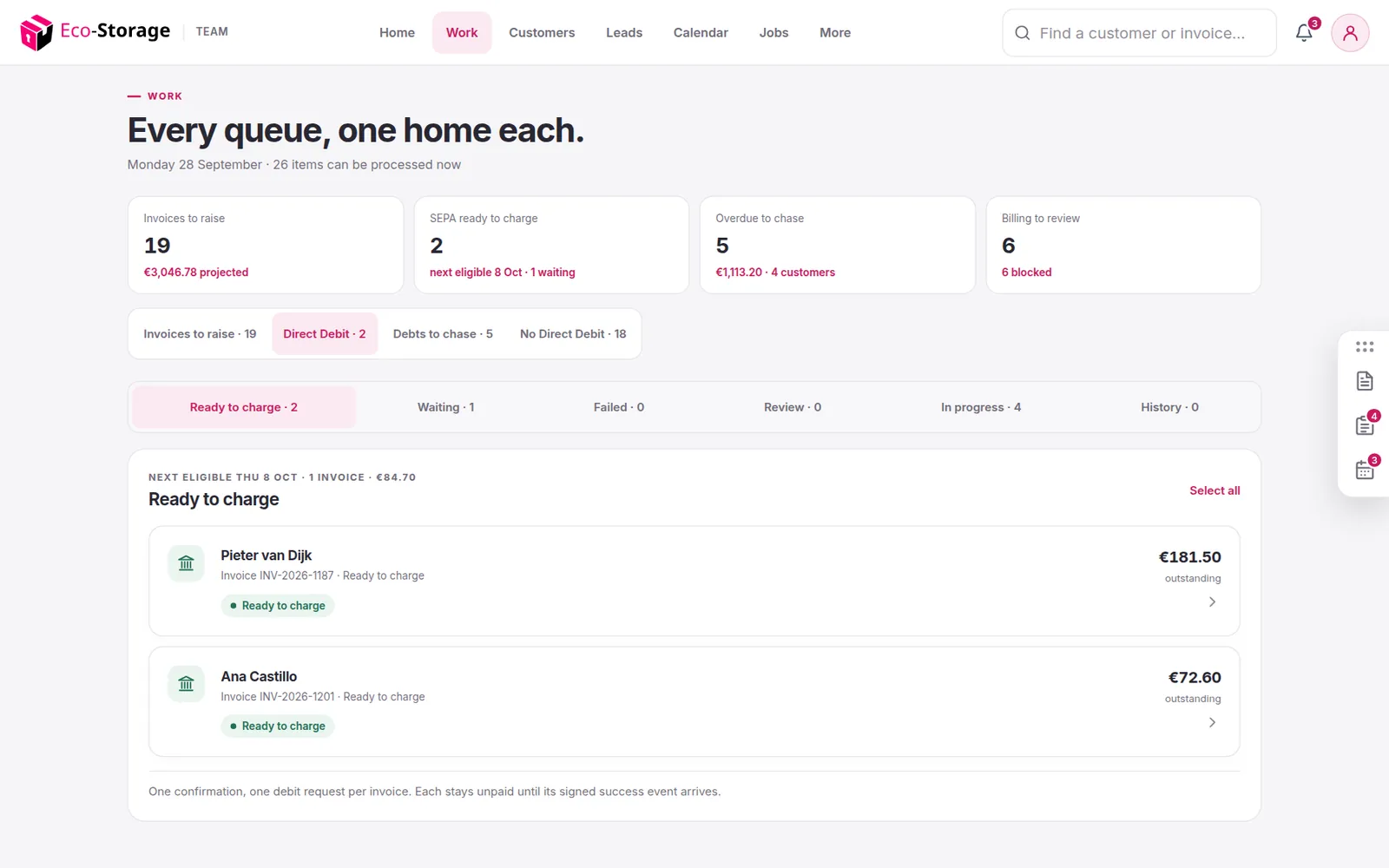1389x868 pixels.
Task: Expand Pieter van Dijk invoice chevron
Action: click(x=1213, y=602)
